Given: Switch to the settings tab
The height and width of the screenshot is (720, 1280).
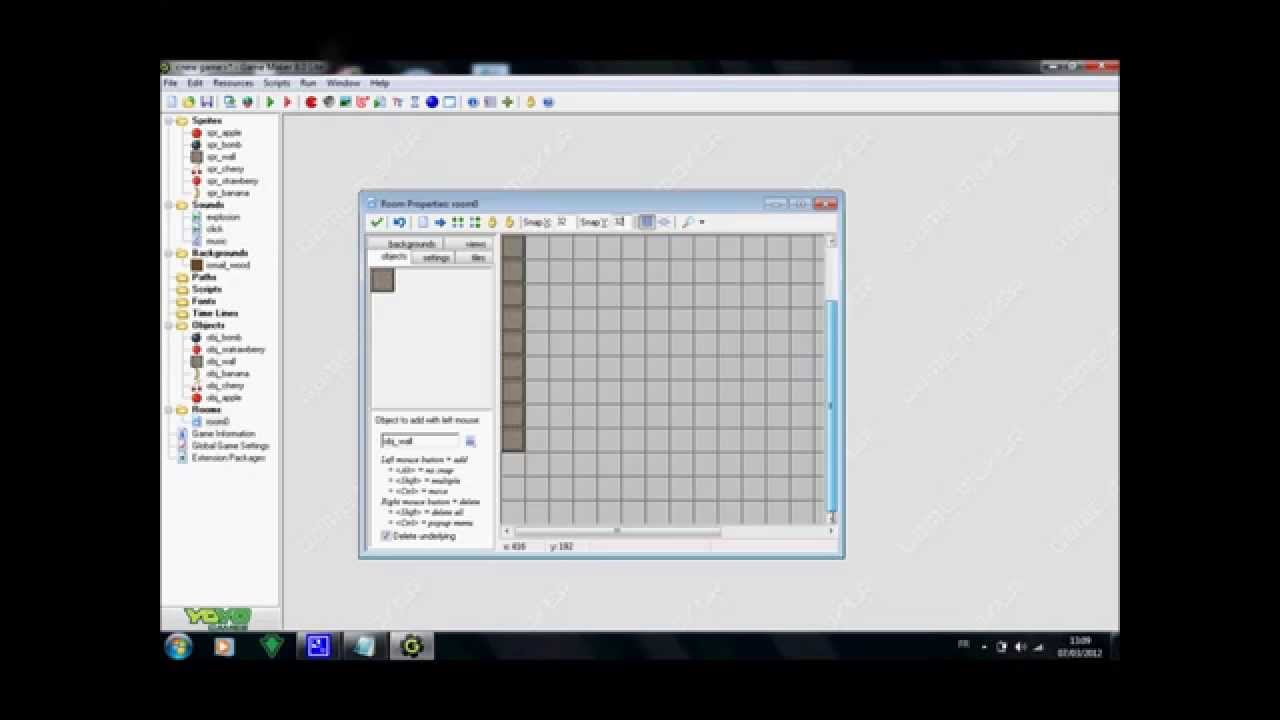Looking at the screenshot, I should coord(436,258).
